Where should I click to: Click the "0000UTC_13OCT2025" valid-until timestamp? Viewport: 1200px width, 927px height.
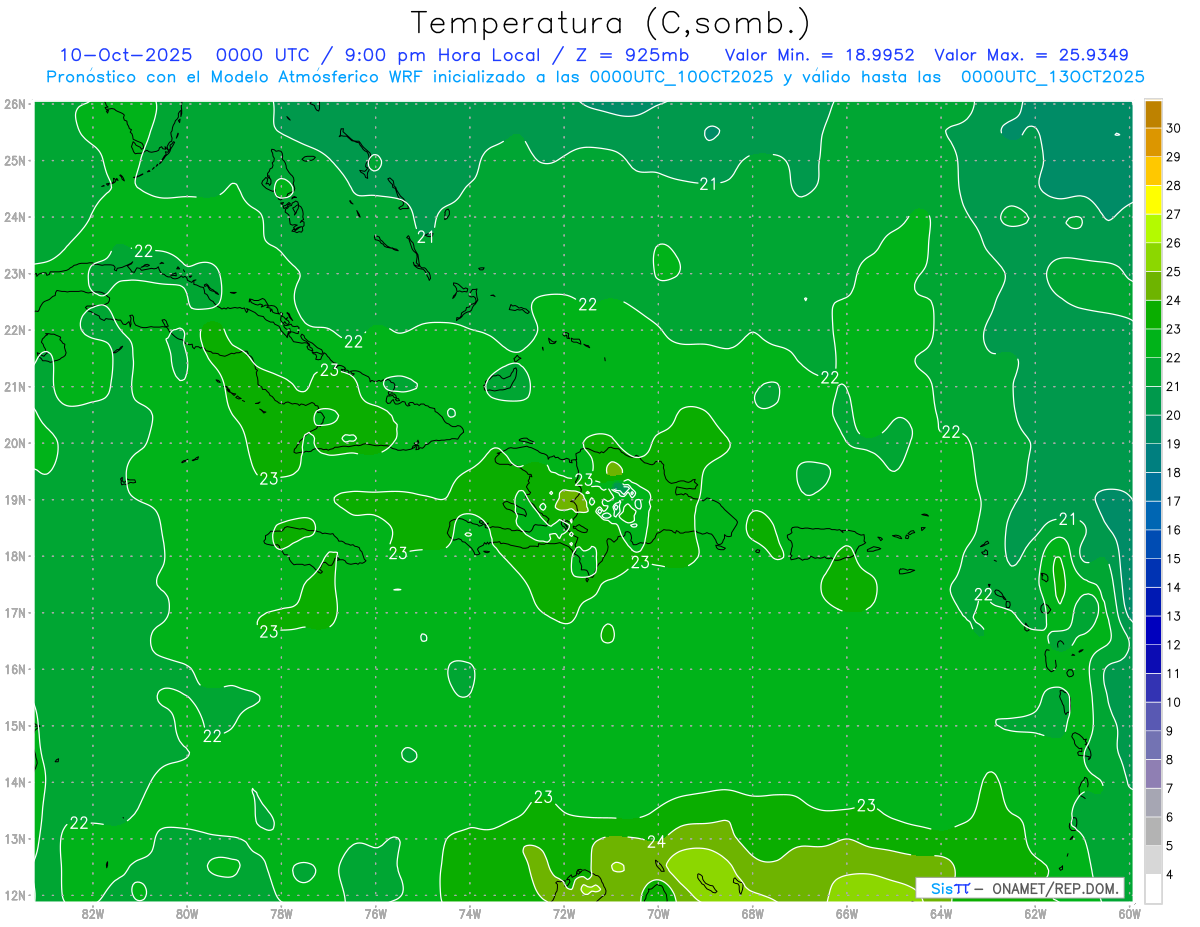(1053, 77)
